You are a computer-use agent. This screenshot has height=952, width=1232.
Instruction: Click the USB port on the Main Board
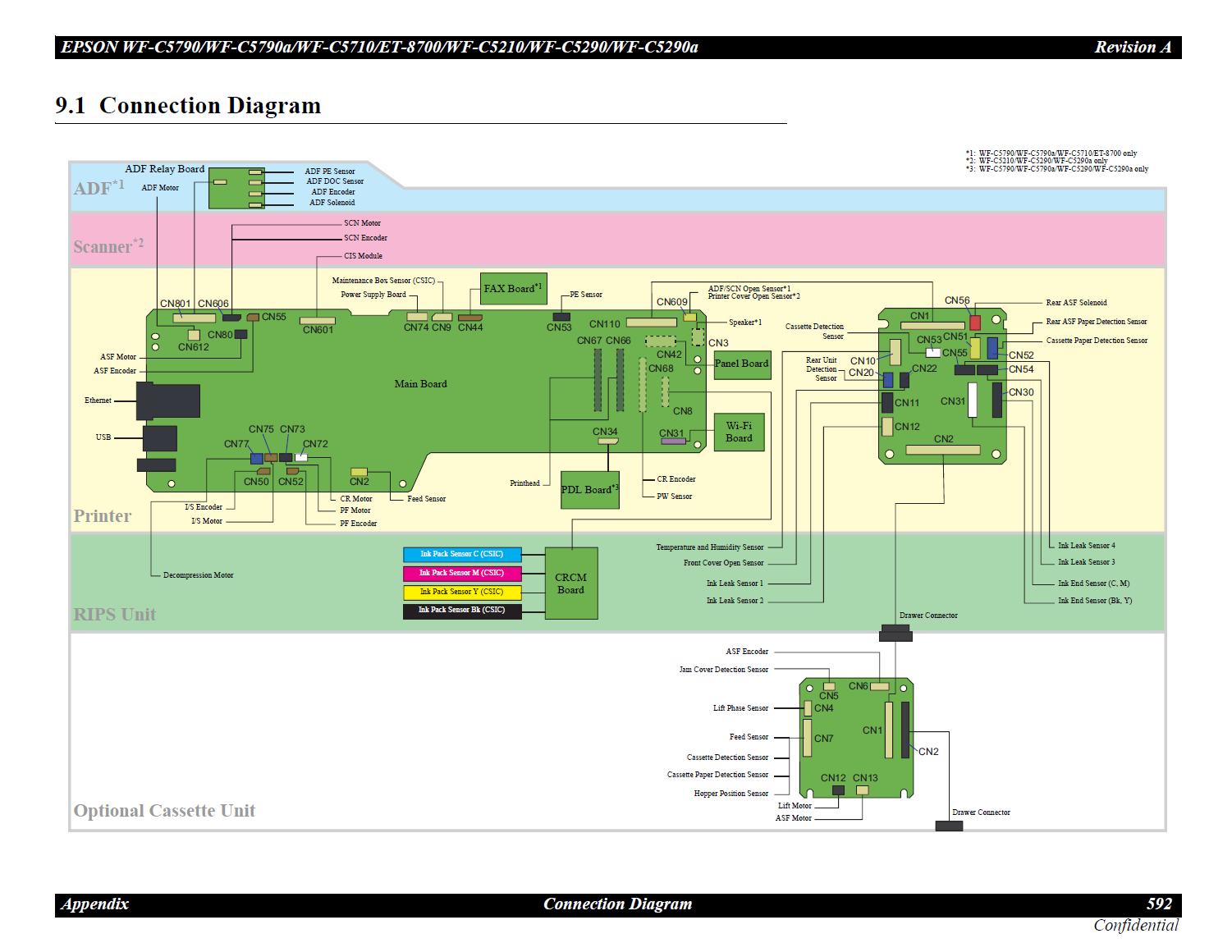(x=160, y=438)
